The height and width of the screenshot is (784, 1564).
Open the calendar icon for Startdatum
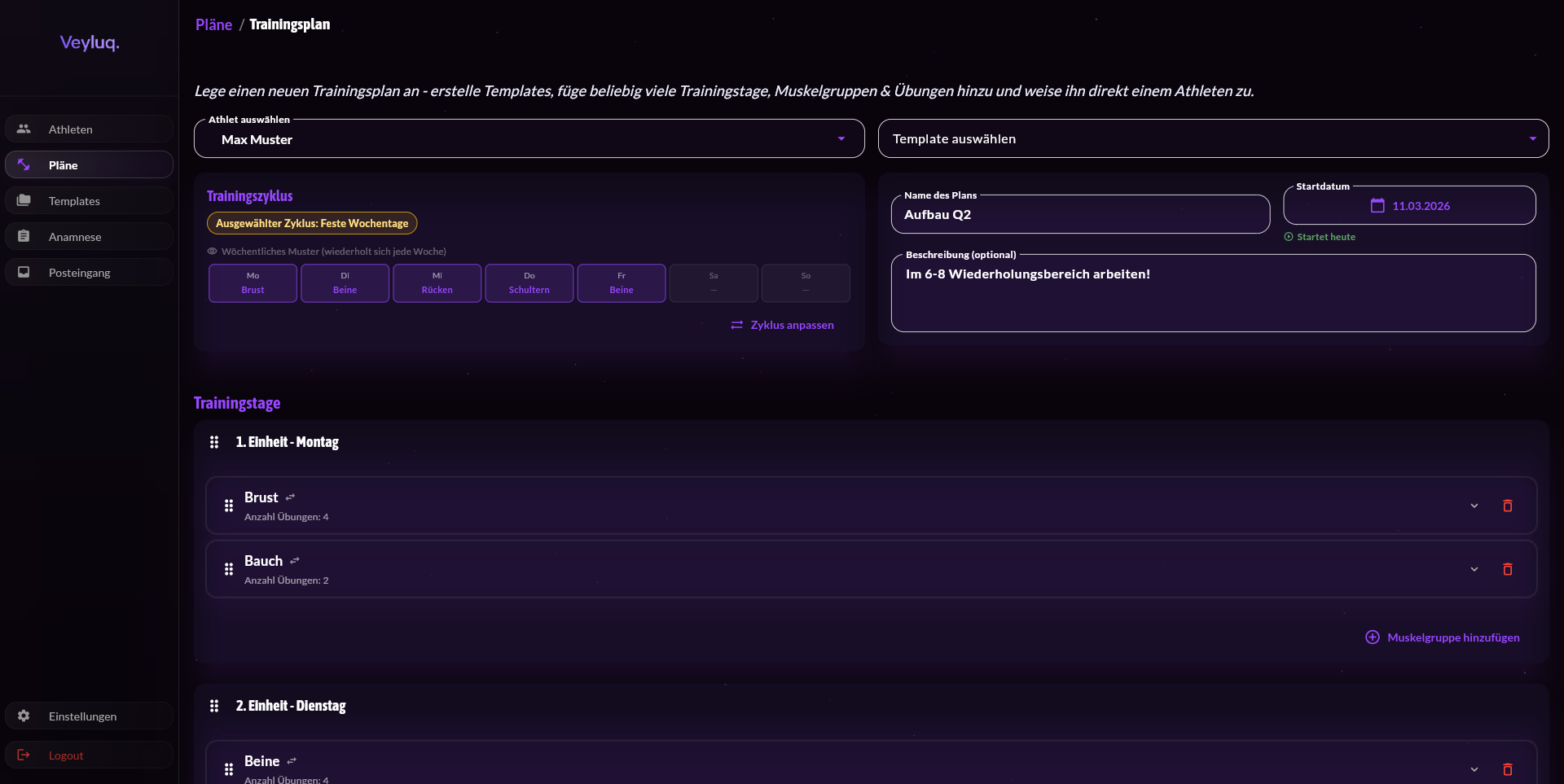coord(1377,206)
